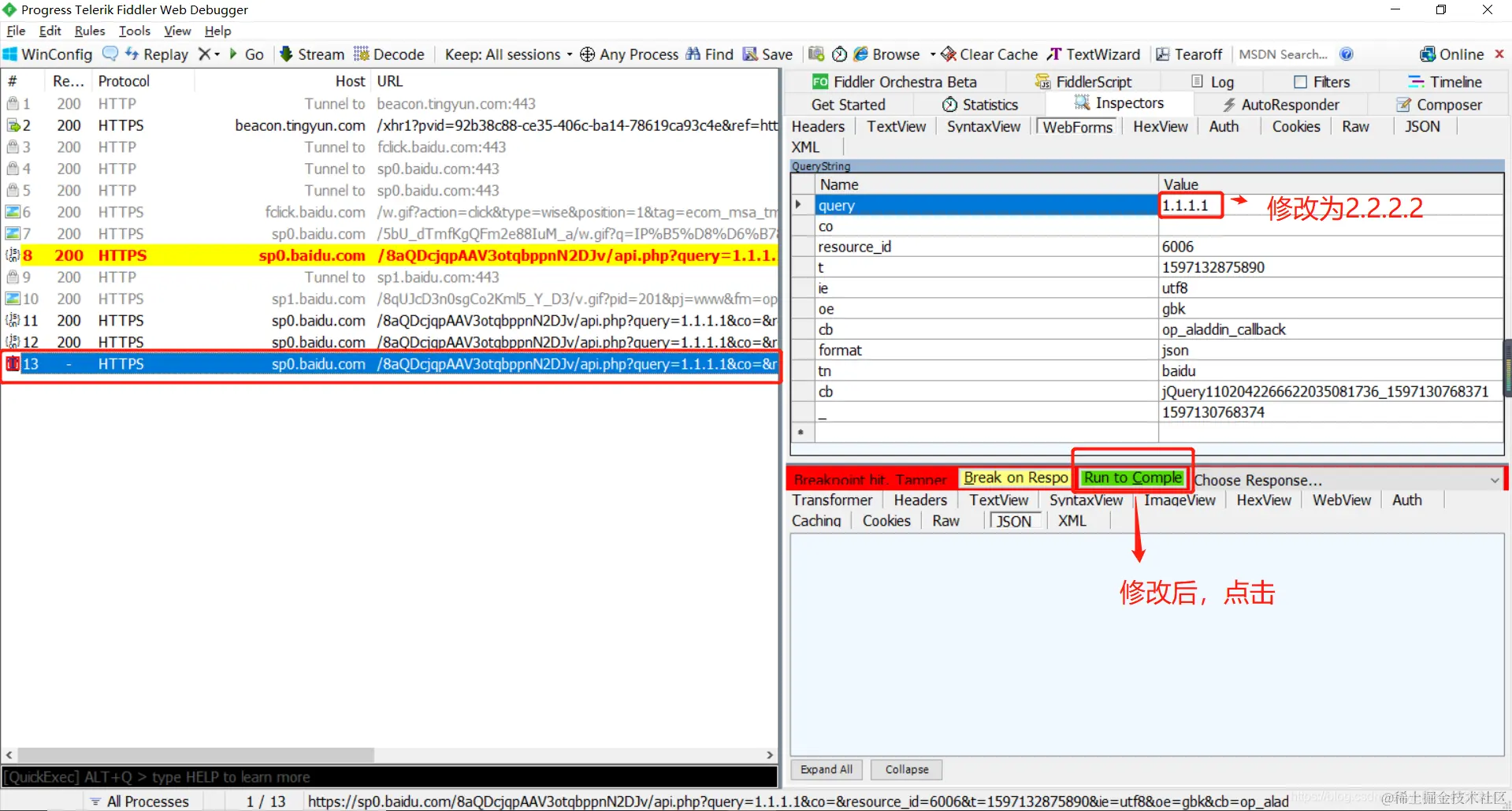Select session 13 in the session list
Viewport: 1512px width, 811px height.
tap(391, 364)
